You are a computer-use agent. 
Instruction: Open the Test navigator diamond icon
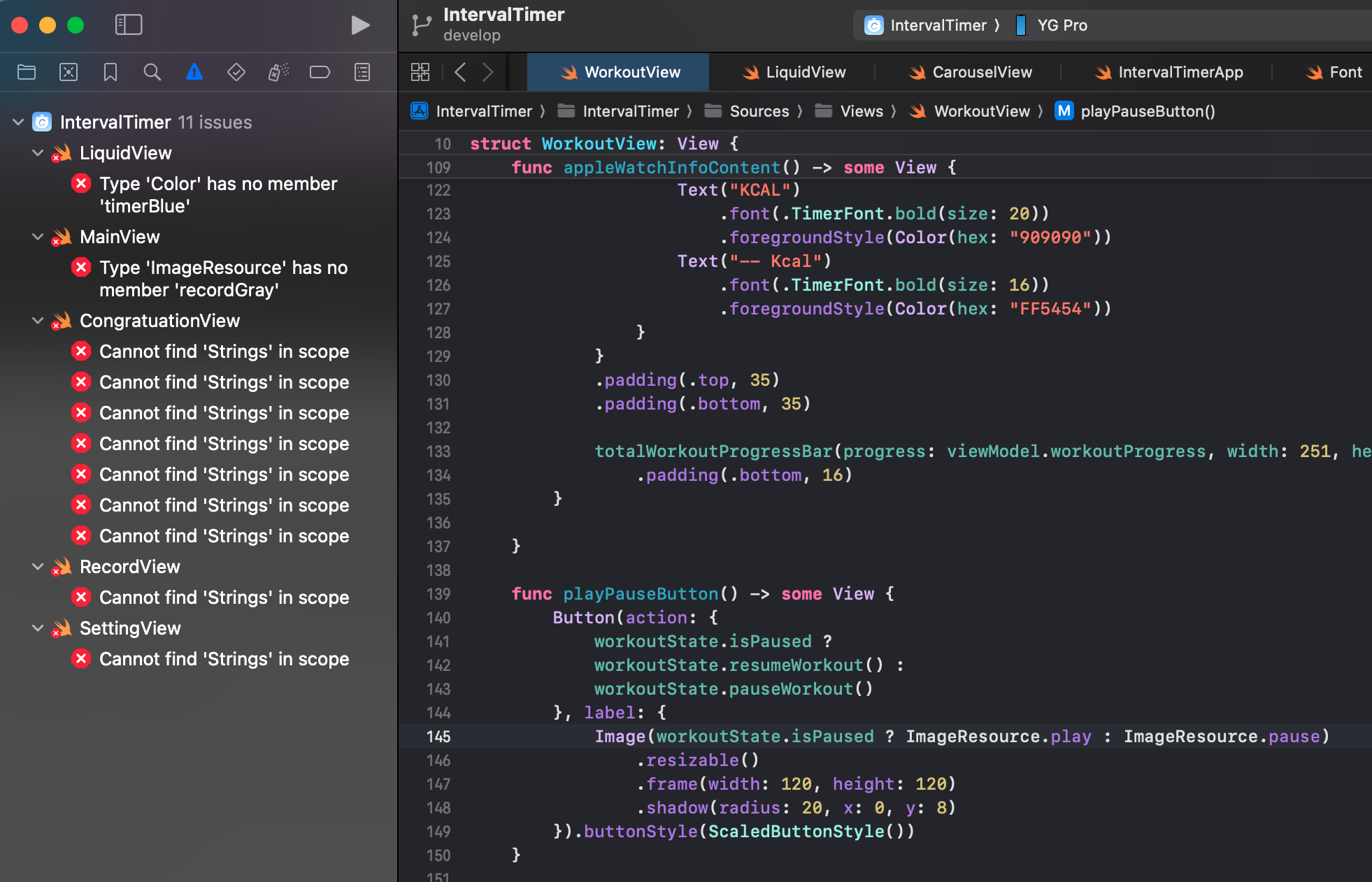point(236,72)
